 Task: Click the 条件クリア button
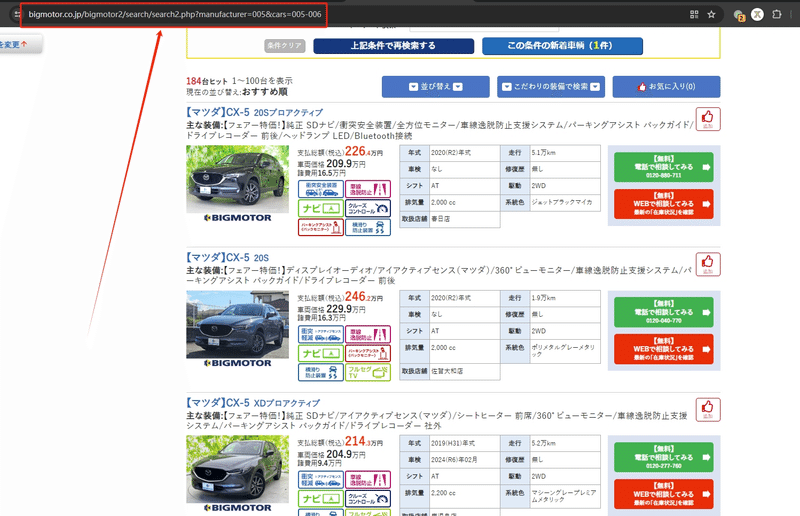click(285, 46)
